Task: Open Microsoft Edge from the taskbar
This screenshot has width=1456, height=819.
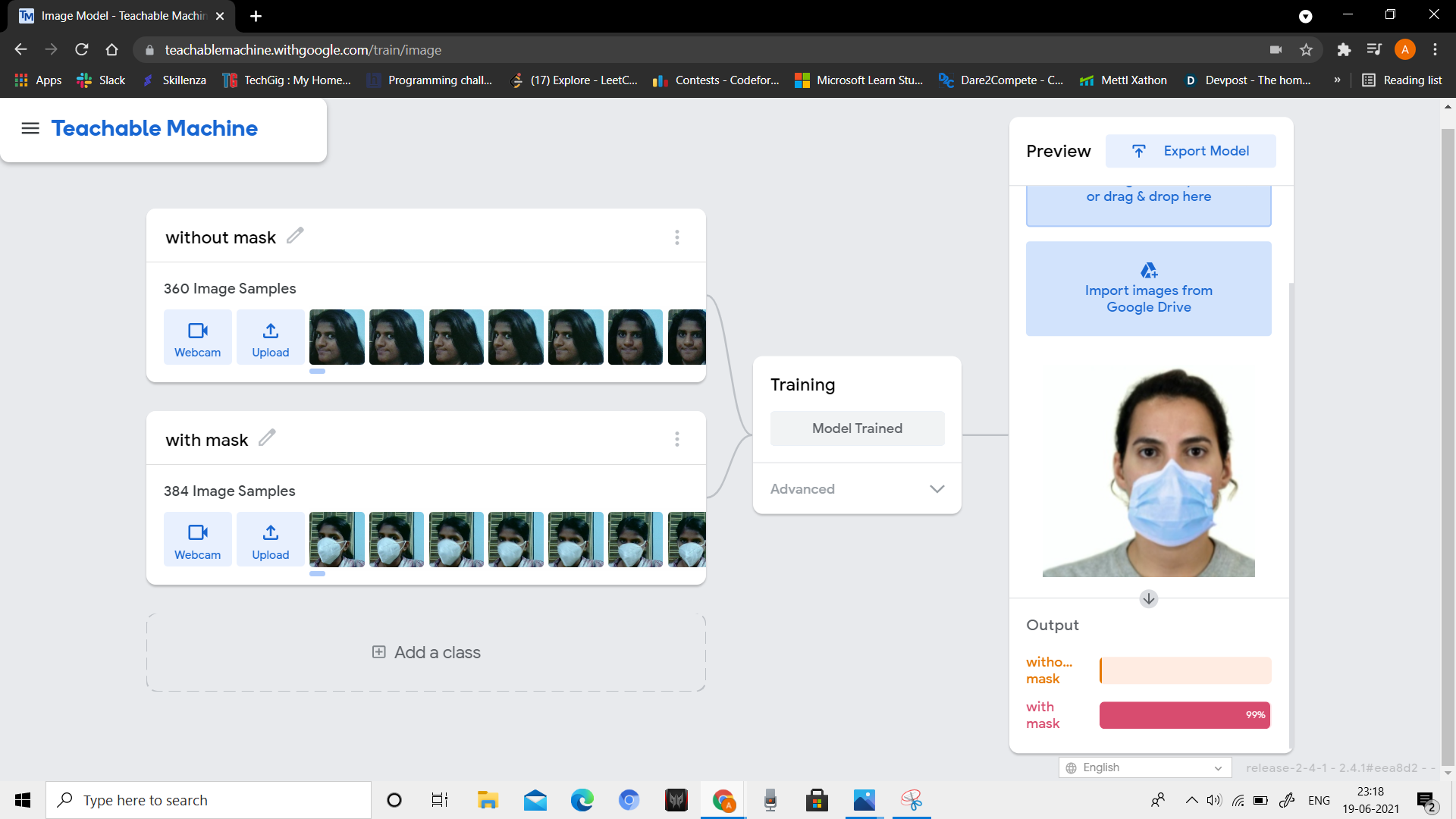Action: [582, 800]
